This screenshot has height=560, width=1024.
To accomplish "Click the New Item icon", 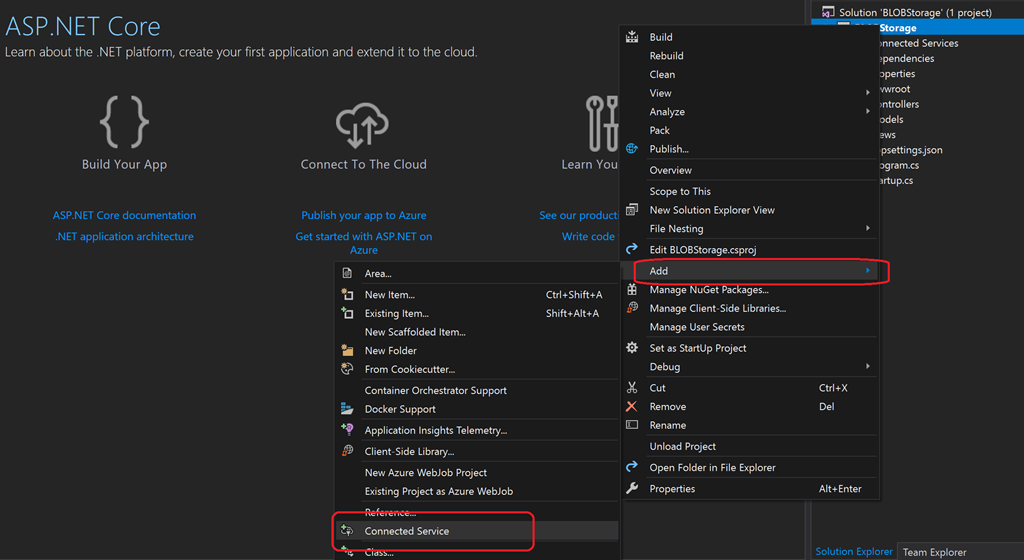I will point(347,294).
